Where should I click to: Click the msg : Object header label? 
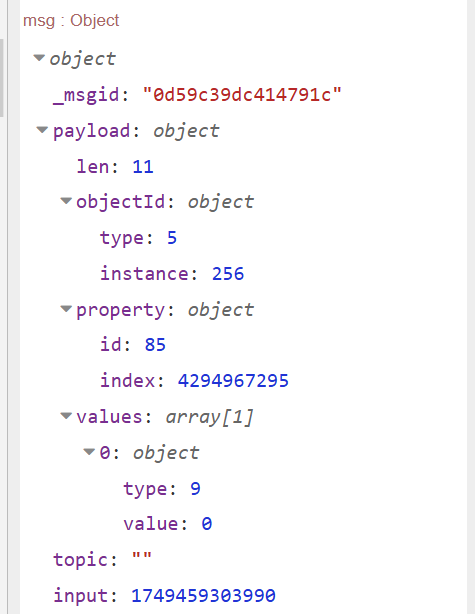[x=71, y=20]
